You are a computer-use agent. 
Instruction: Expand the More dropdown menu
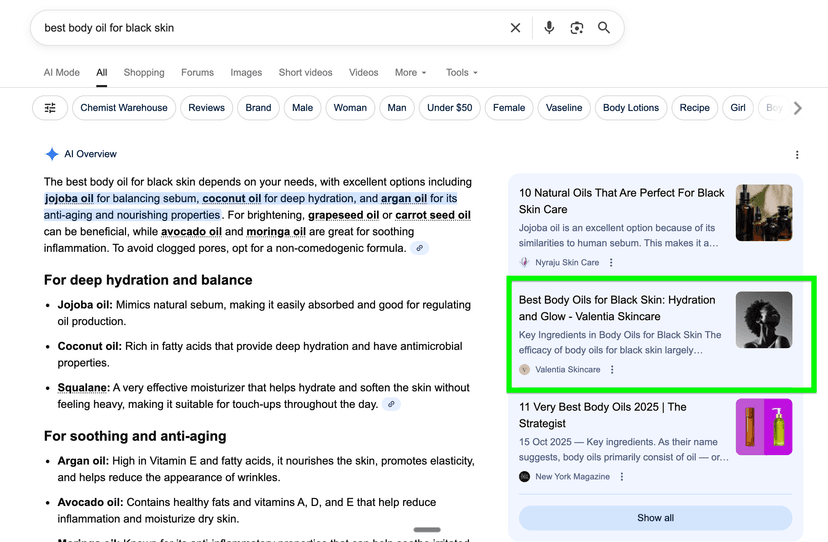410,73
